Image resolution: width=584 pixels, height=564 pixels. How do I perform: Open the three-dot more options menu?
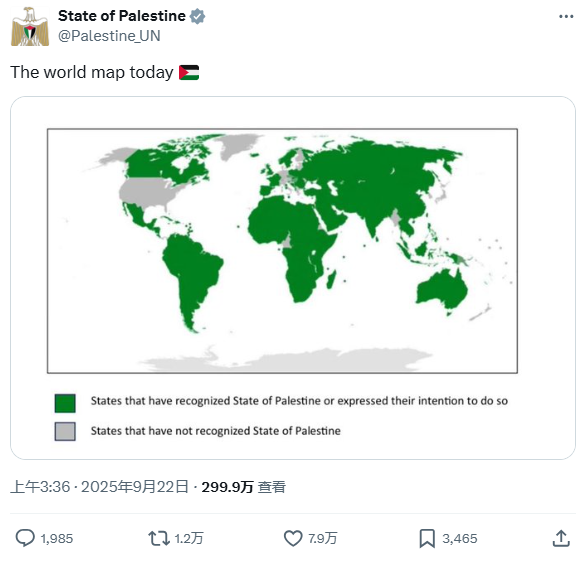coord(566,16)
